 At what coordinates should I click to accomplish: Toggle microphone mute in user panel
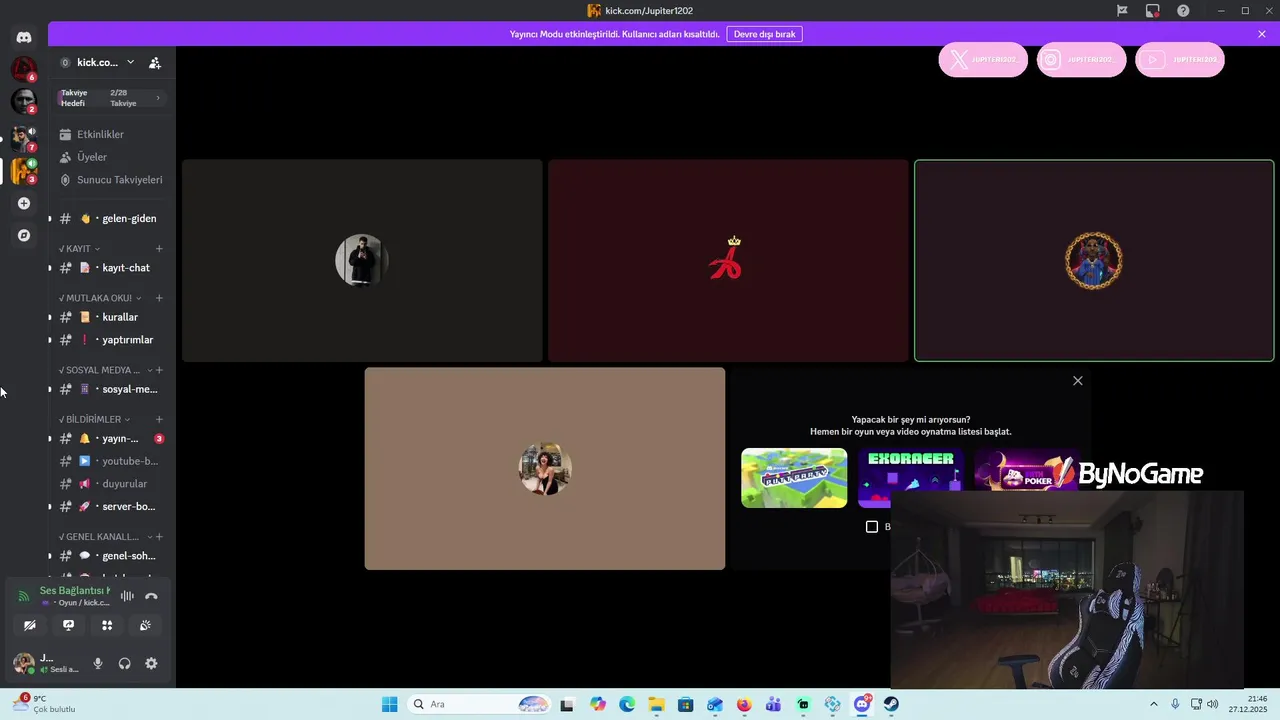coord(98,663)
